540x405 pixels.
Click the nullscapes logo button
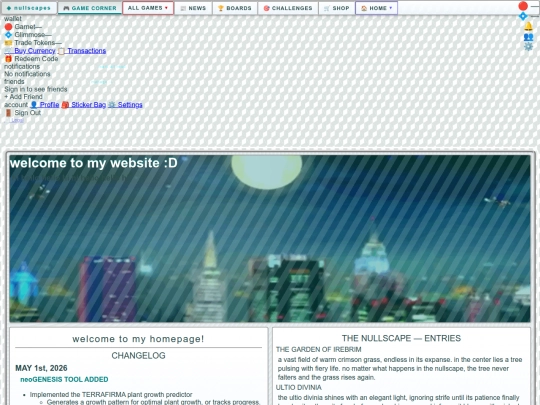click(x=29, y=8)
